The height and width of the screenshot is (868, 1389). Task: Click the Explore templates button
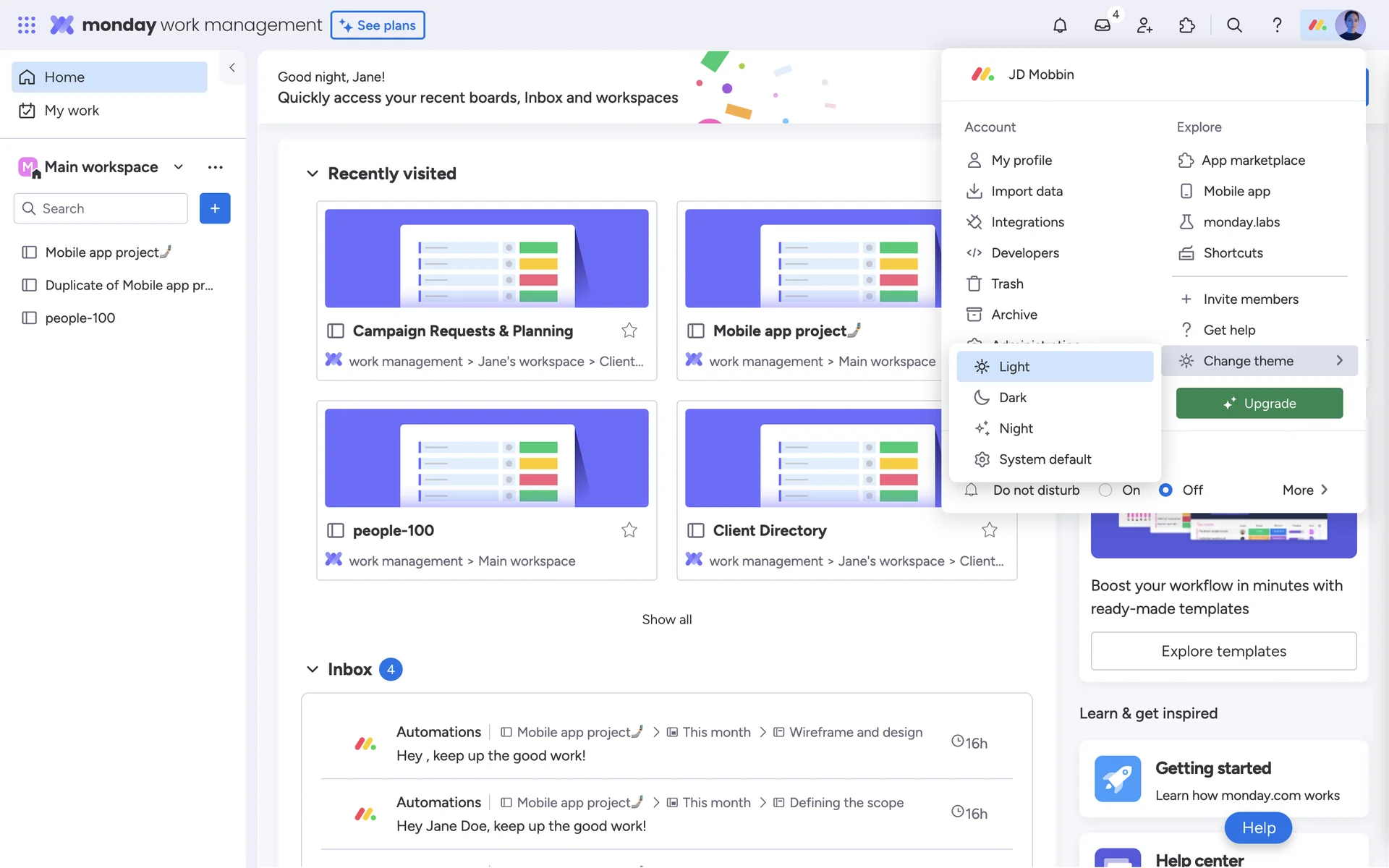tap(1223, 651)
